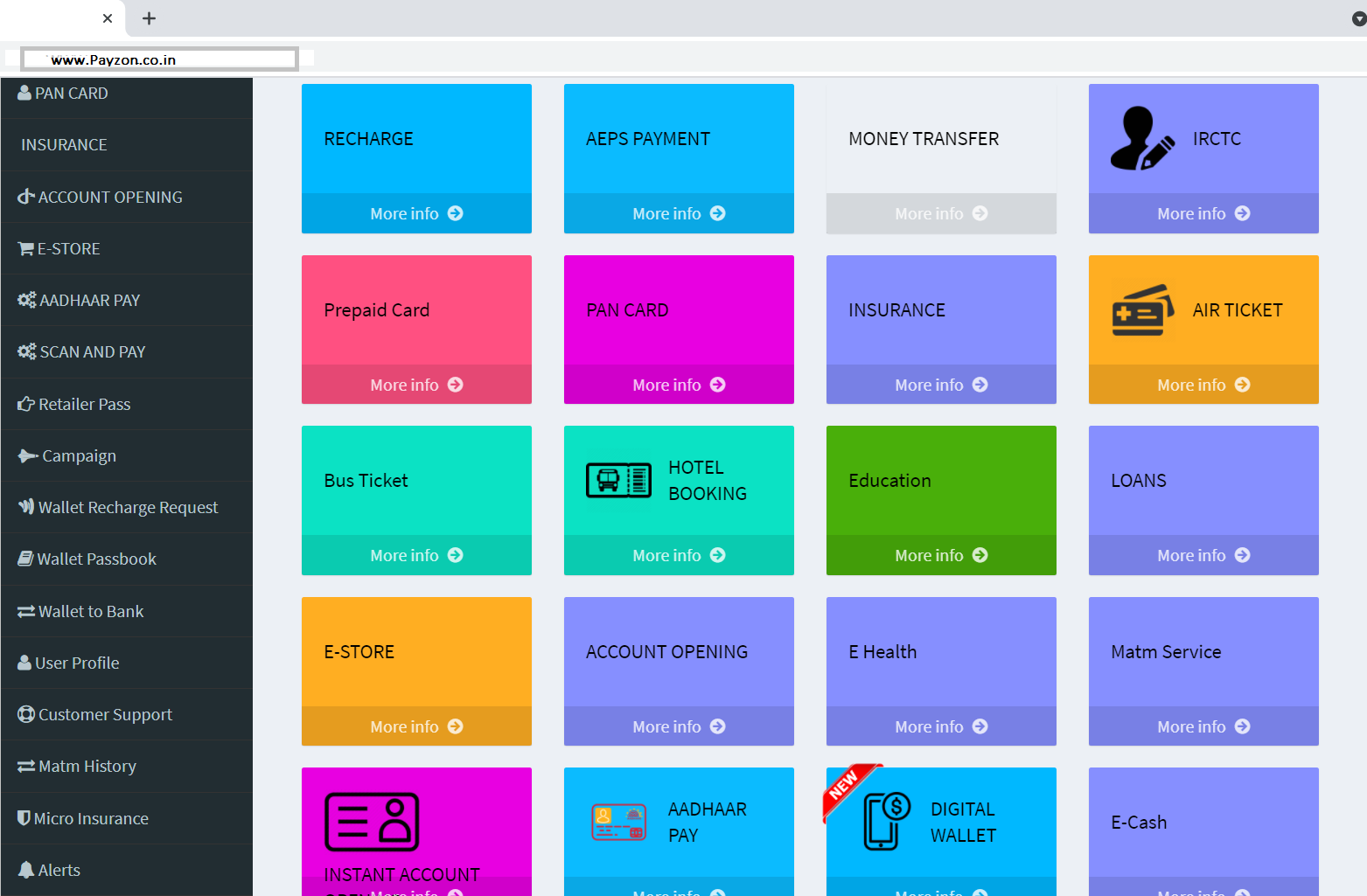
Task: Click the AIR TICKET card icon
Action: coord(1141,309)
